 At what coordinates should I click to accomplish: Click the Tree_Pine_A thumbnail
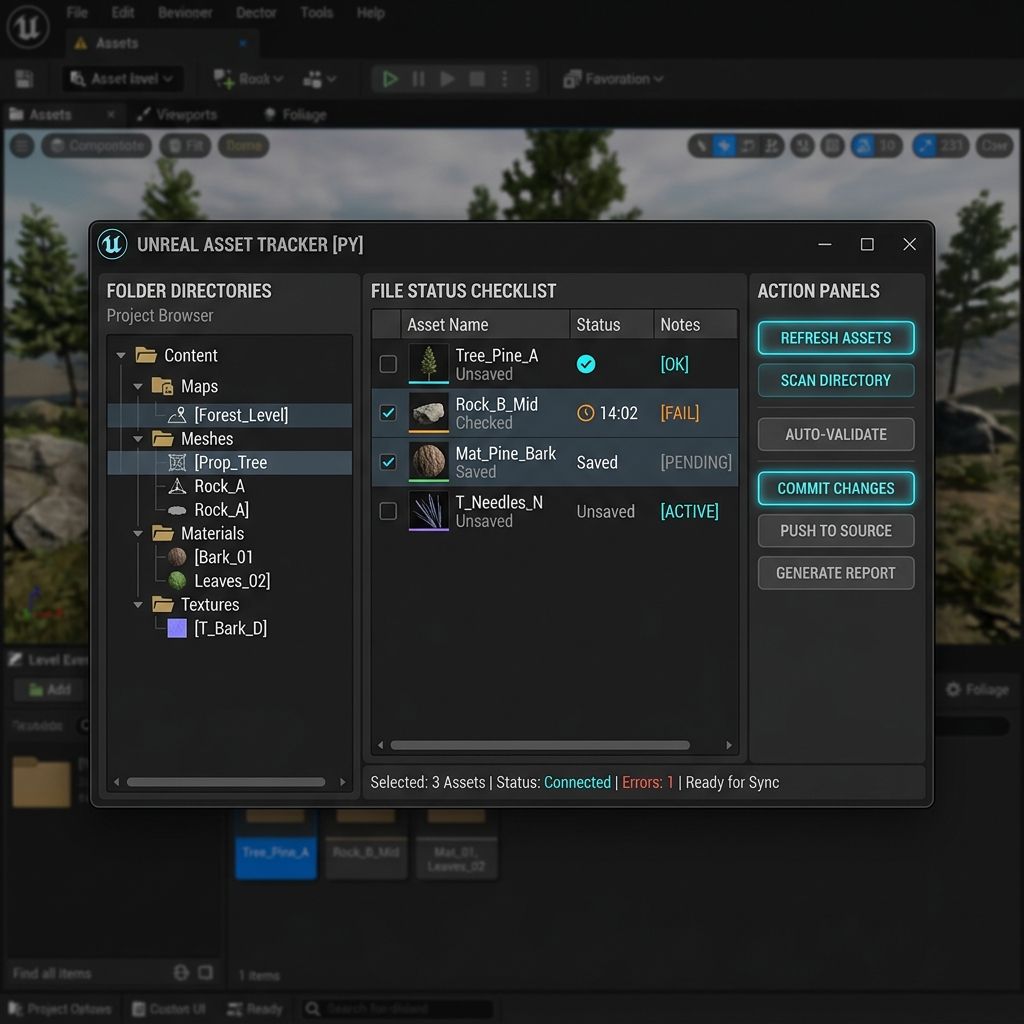pos(428,364)
